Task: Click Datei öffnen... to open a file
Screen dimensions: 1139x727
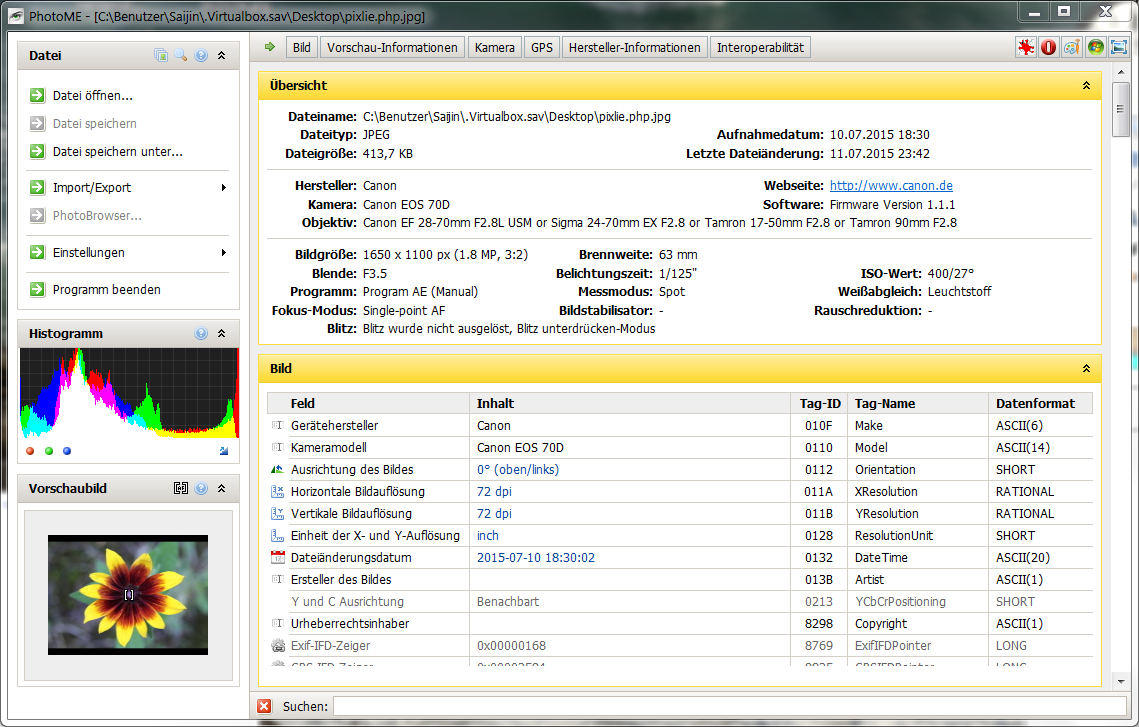Action: coord(92,96)
